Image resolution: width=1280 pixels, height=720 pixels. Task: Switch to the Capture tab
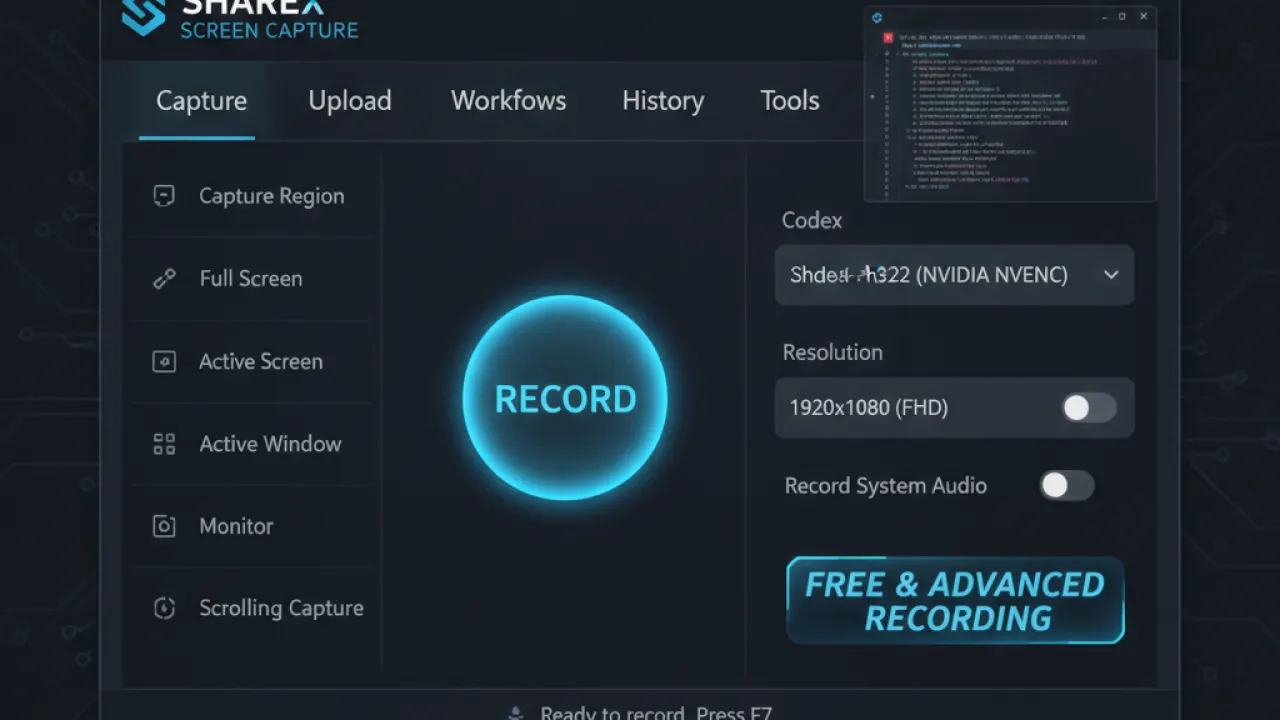(x=201, y=101)
